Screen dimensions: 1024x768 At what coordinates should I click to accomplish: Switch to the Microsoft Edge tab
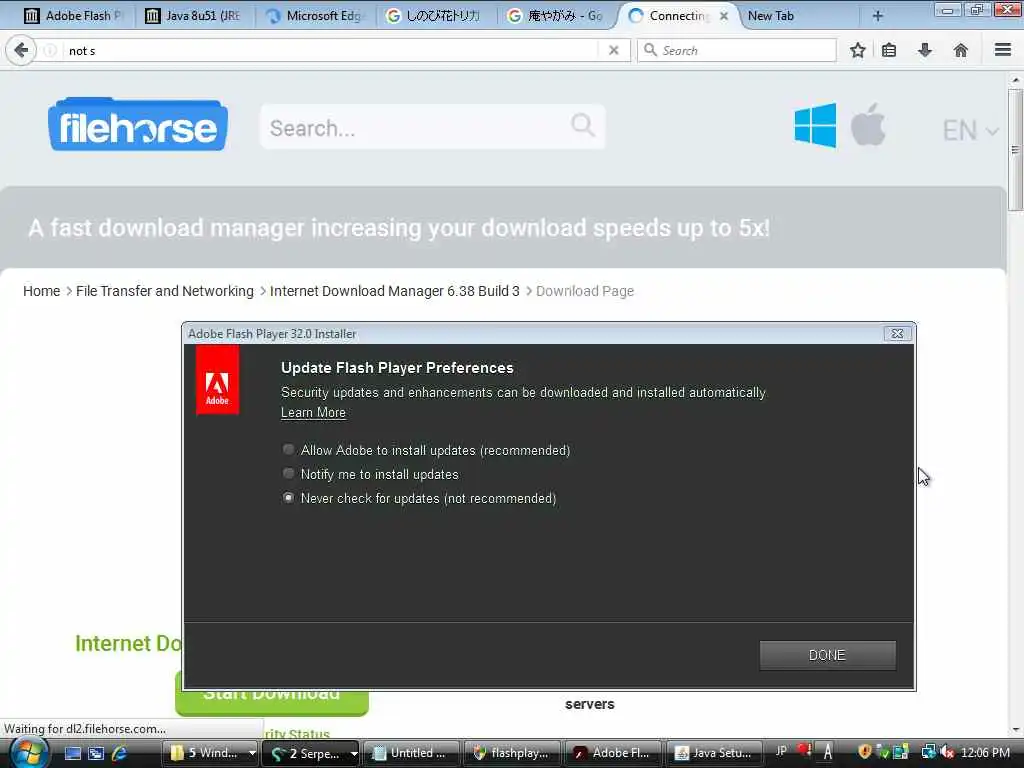point(314,16)
